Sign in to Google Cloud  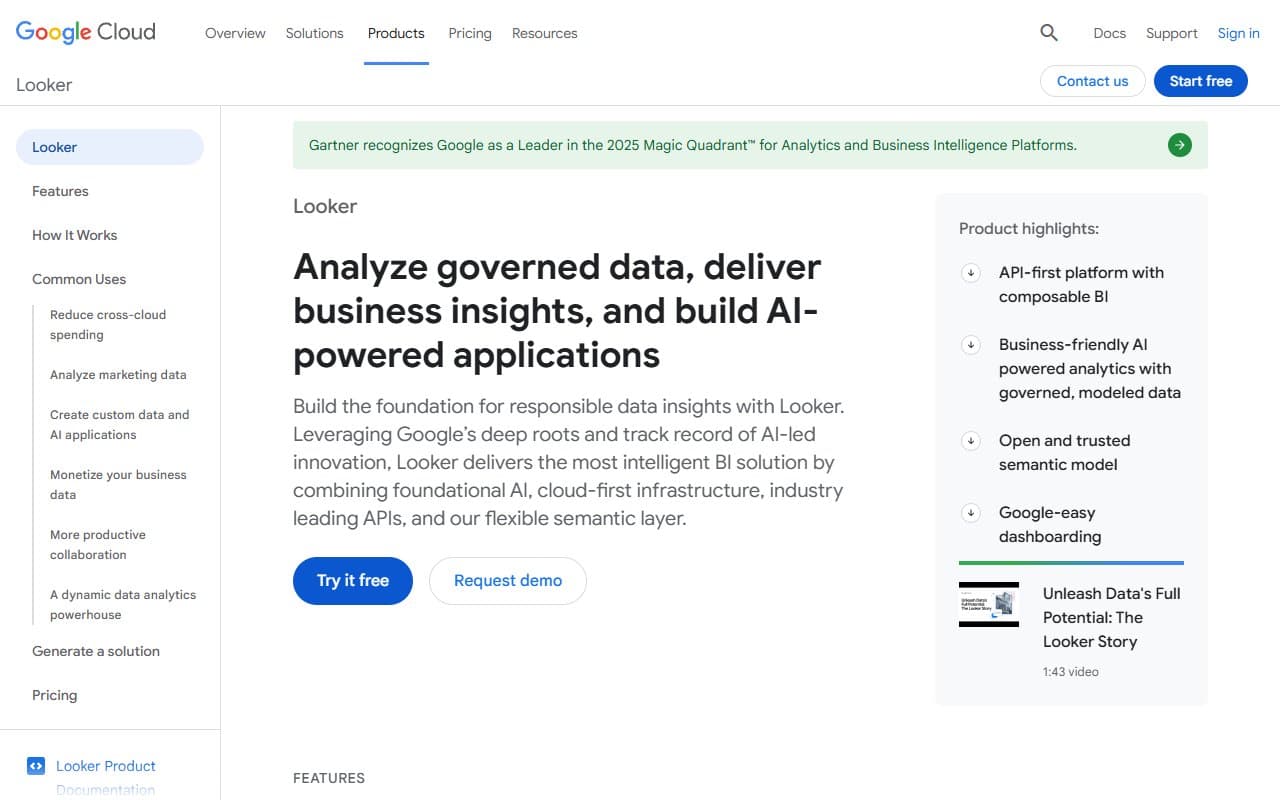coord(1238,33)
